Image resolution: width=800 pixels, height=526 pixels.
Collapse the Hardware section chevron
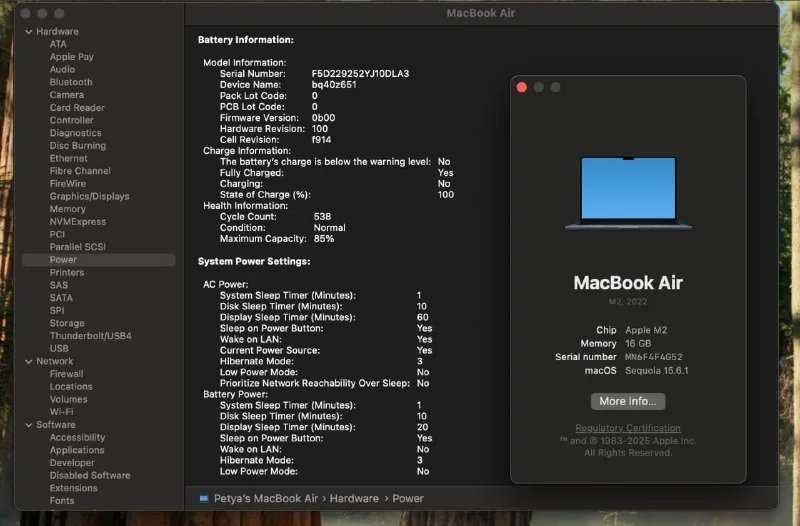point(29,32)
